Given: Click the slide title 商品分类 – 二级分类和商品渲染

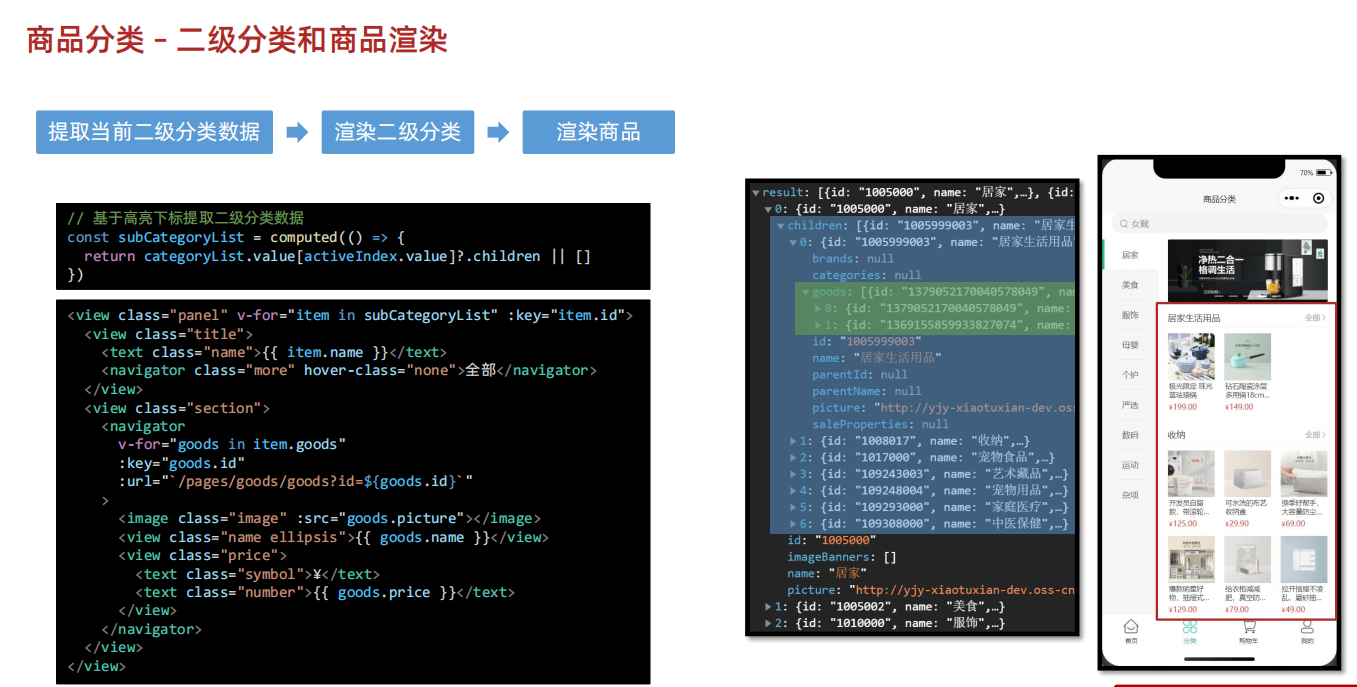Looking at the screenshot, I should pos(237,40).
